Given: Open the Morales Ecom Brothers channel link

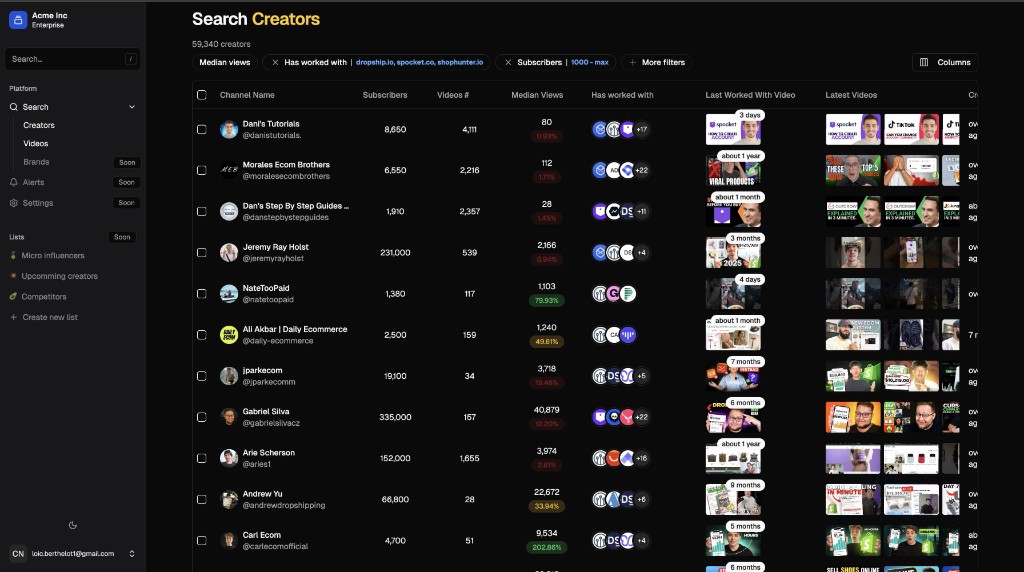Looking at the screenshot, I should [x=286, y=165].
